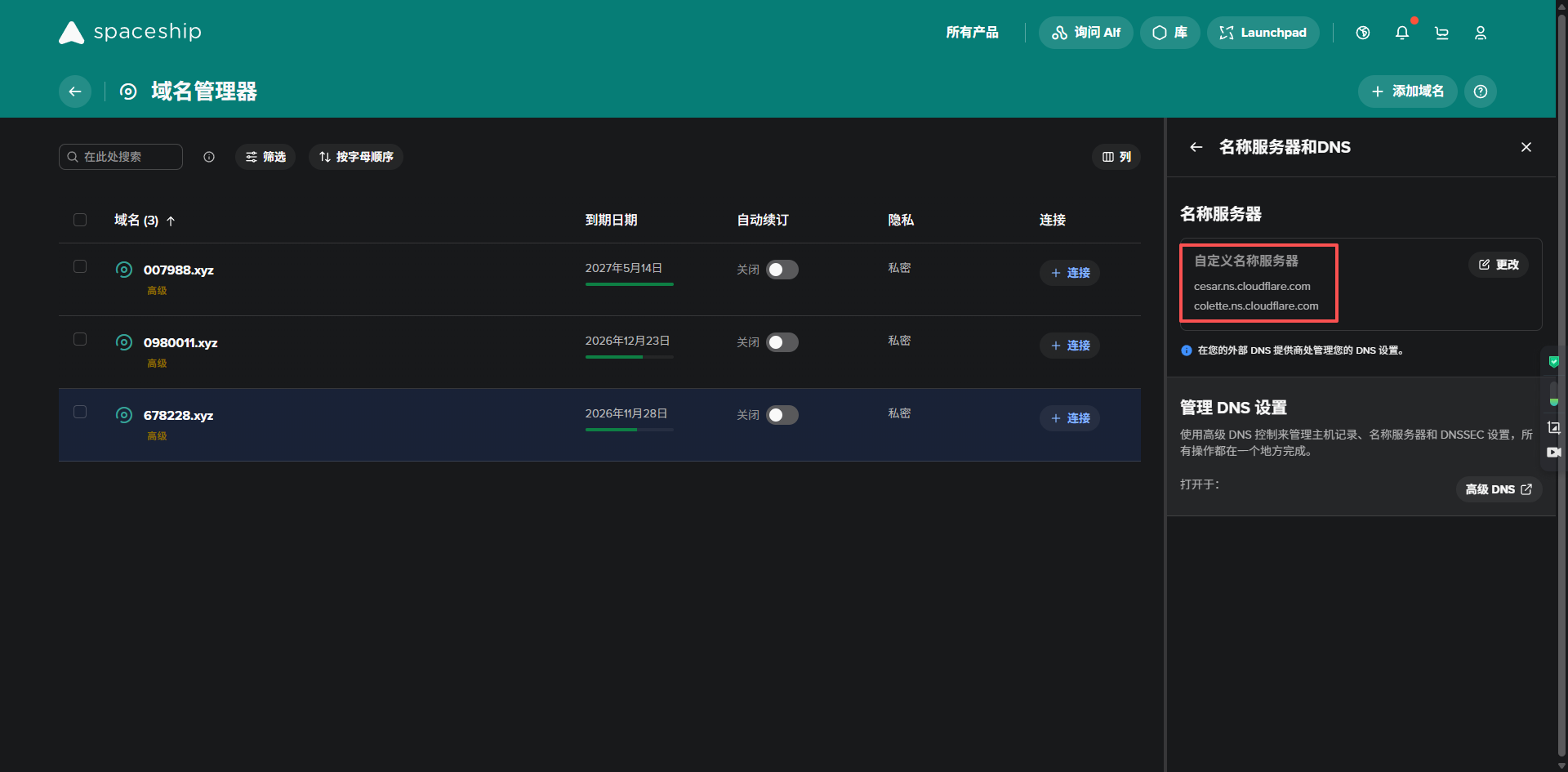
Task: Go back using the header arrow button
Action: (75, 91)
